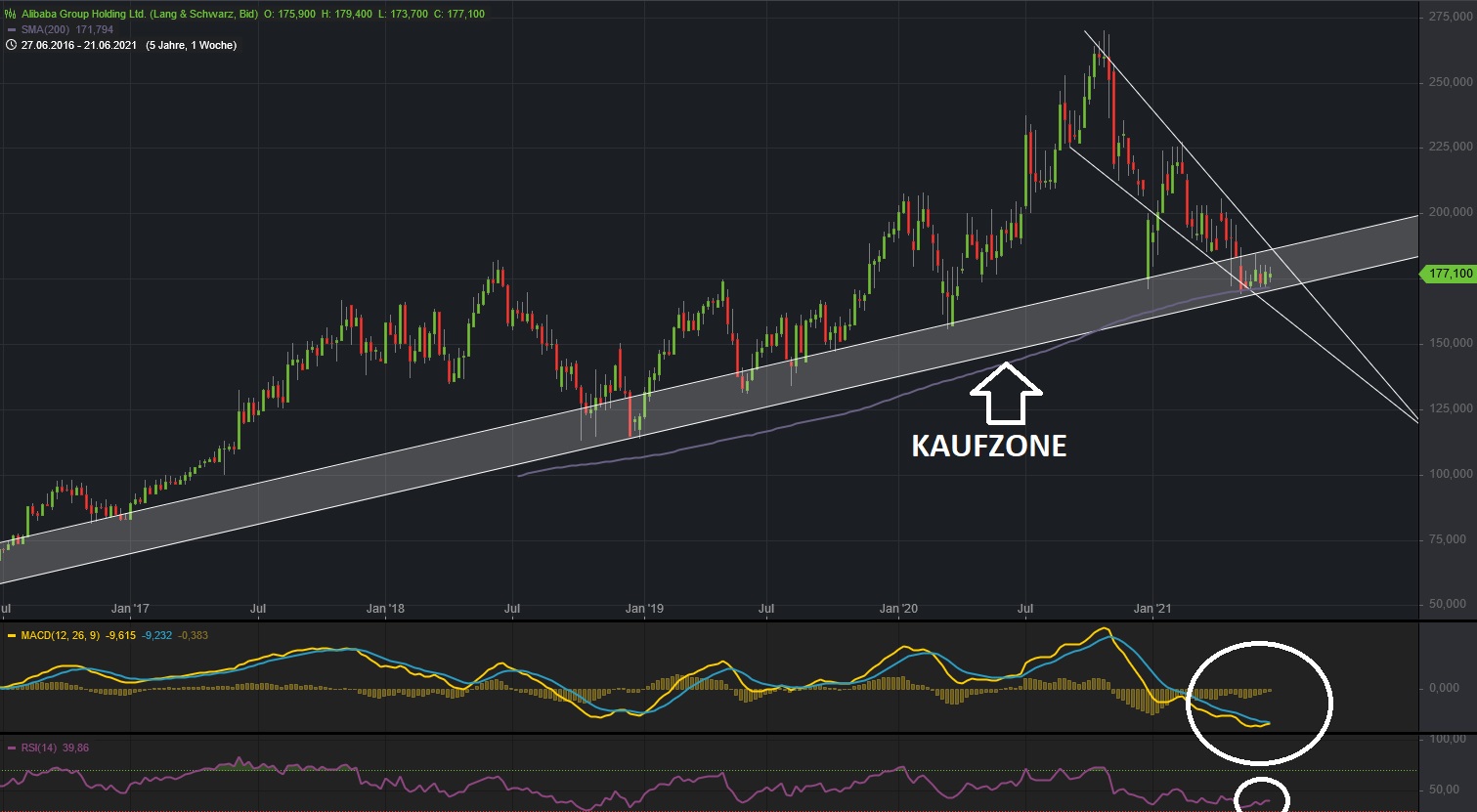Viewport: 1477px width, 812px height.
Task: Select the green current price tag 177,100
Action: [x=1449, y=275]
